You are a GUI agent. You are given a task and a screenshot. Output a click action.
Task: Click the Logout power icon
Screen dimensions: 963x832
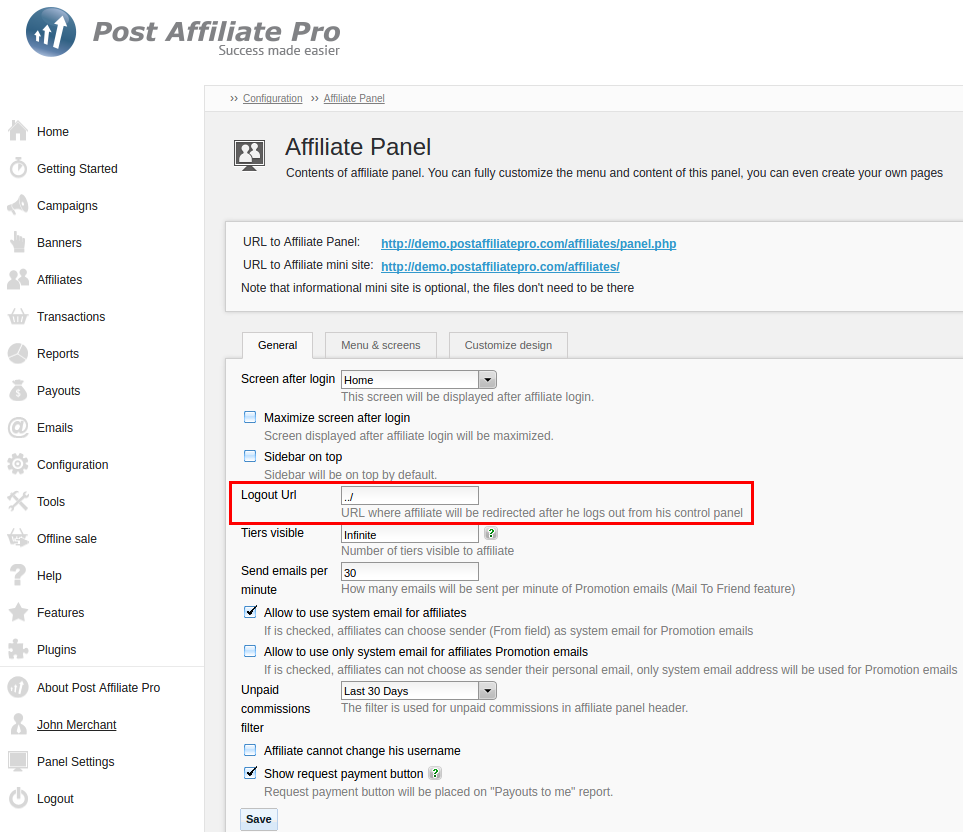tap(18, 799)
